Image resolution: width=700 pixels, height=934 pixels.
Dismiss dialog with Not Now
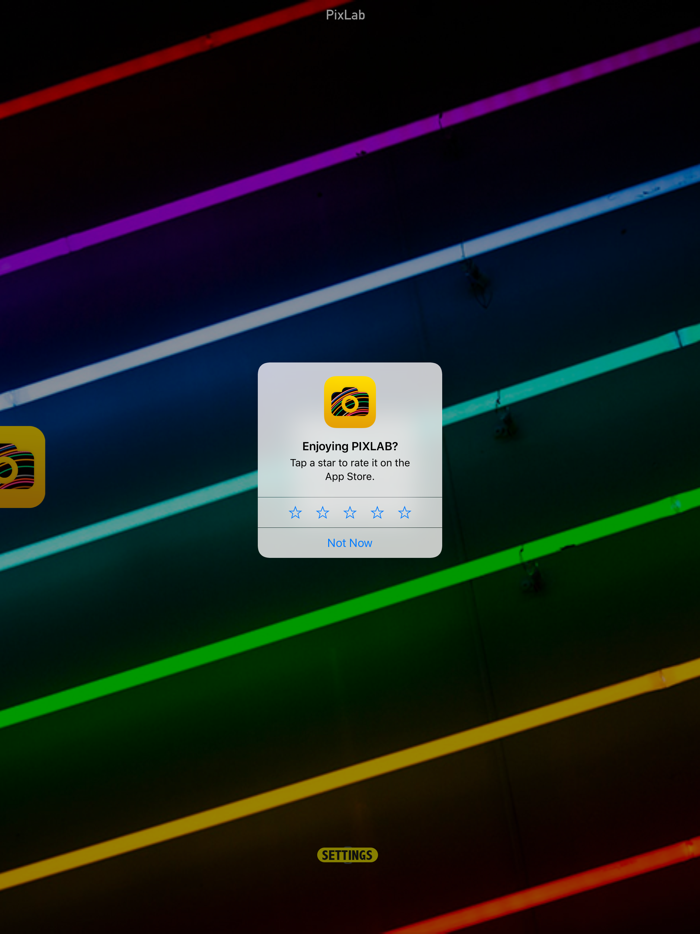(350, 543)
